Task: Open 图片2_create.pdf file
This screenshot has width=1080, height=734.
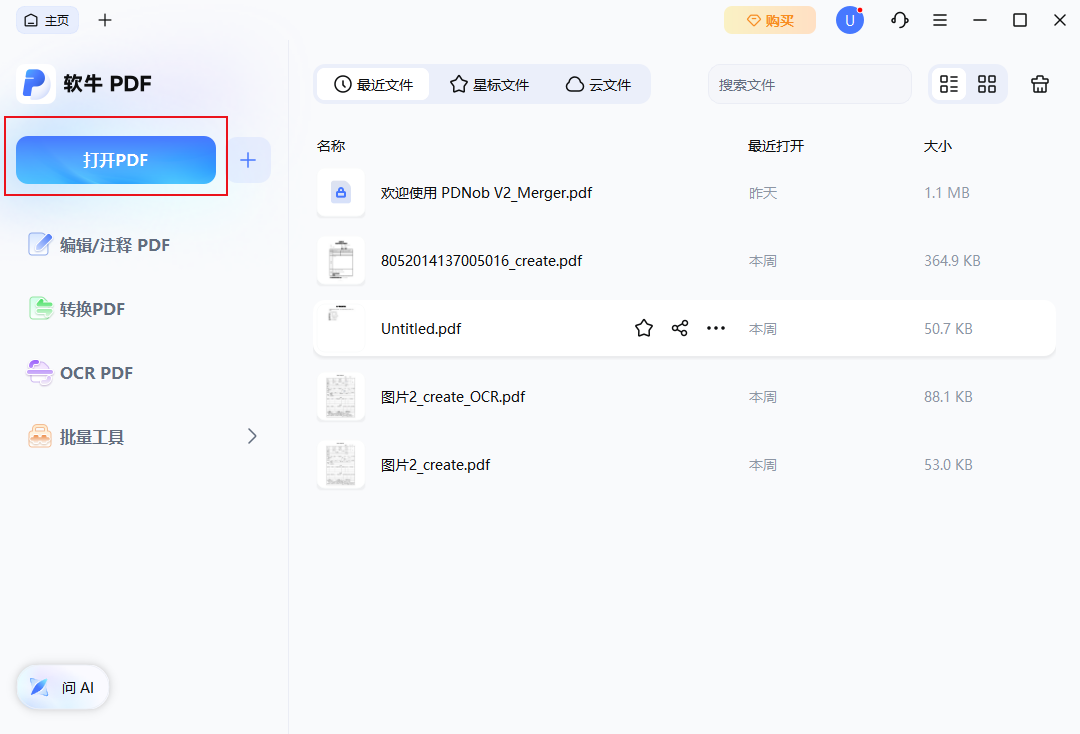Action: pyautogui.click(x=435, y=465)
